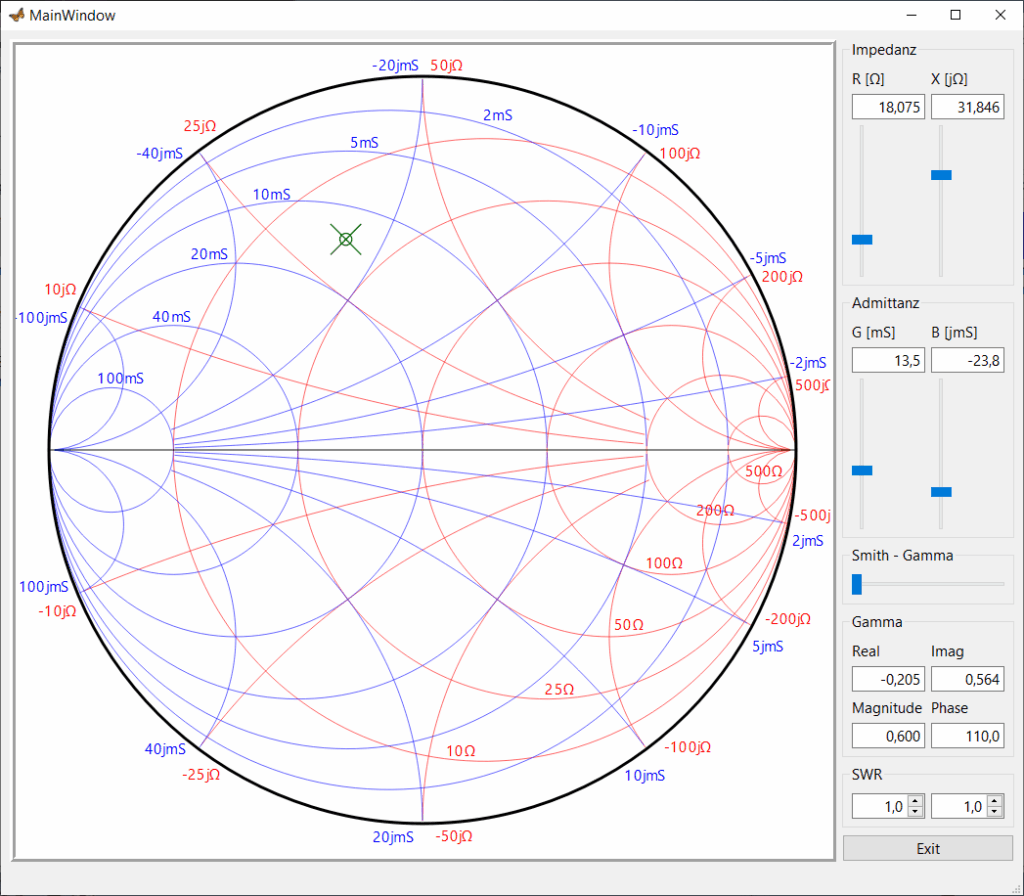
Task: Click the -100jmS label on left edge
Action: 41,318
